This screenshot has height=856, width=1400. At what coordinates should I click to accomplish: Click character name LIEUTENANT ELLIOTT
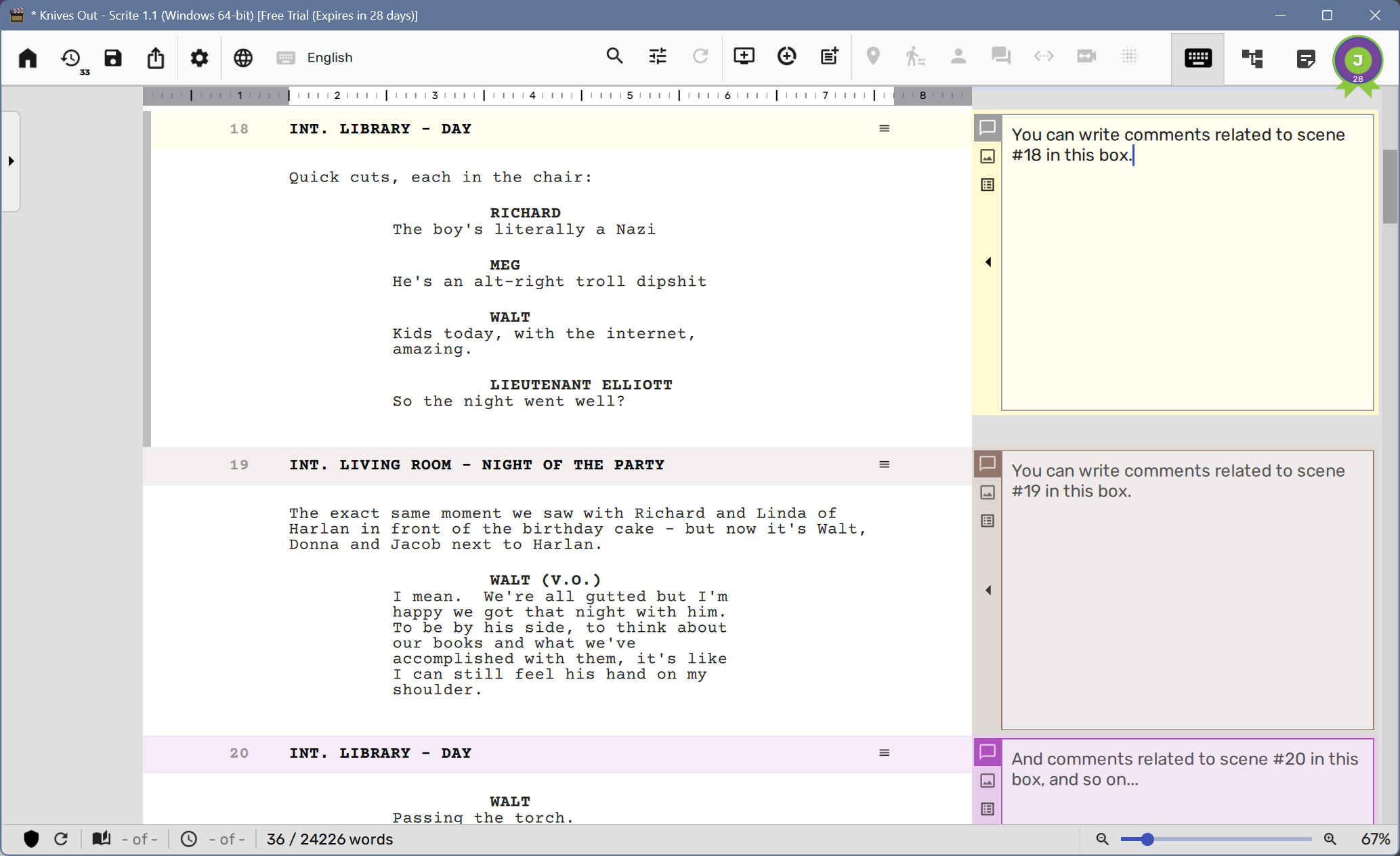click(x=581, y=385)
